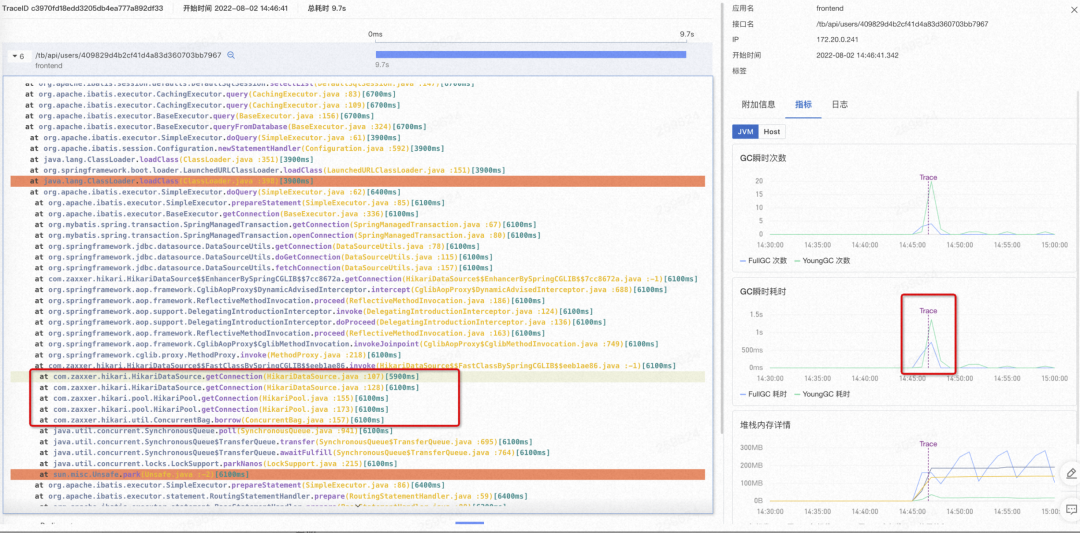Select ReflectiveMethodInvocation.proceed :186 line
This screenshot has width=1080, height=533.
[x=282, y=300]
